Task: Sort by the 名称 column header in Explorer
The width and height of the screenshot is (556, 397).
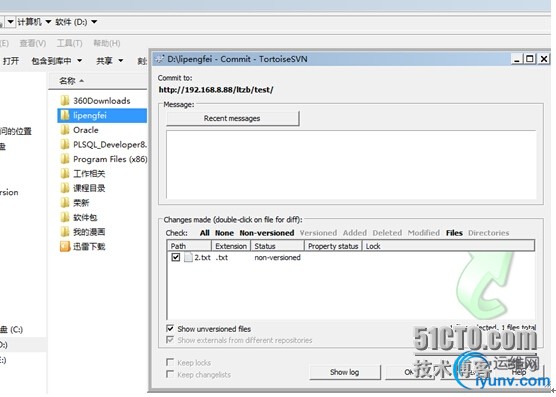Action: click(x=98, y=81)
